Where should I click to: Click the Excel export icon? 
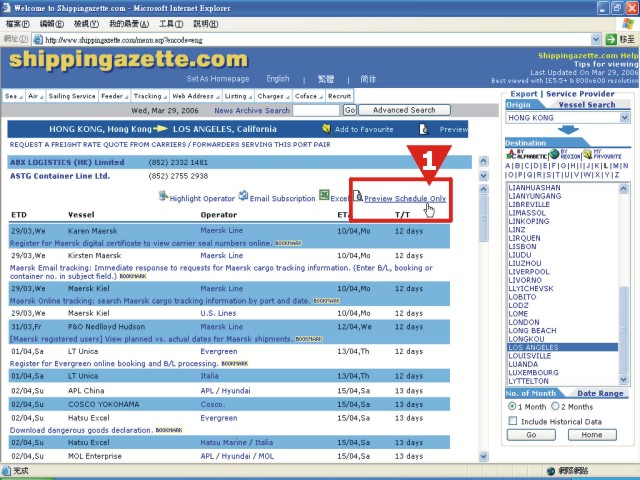pyautogui.click(x=324, y=195)
